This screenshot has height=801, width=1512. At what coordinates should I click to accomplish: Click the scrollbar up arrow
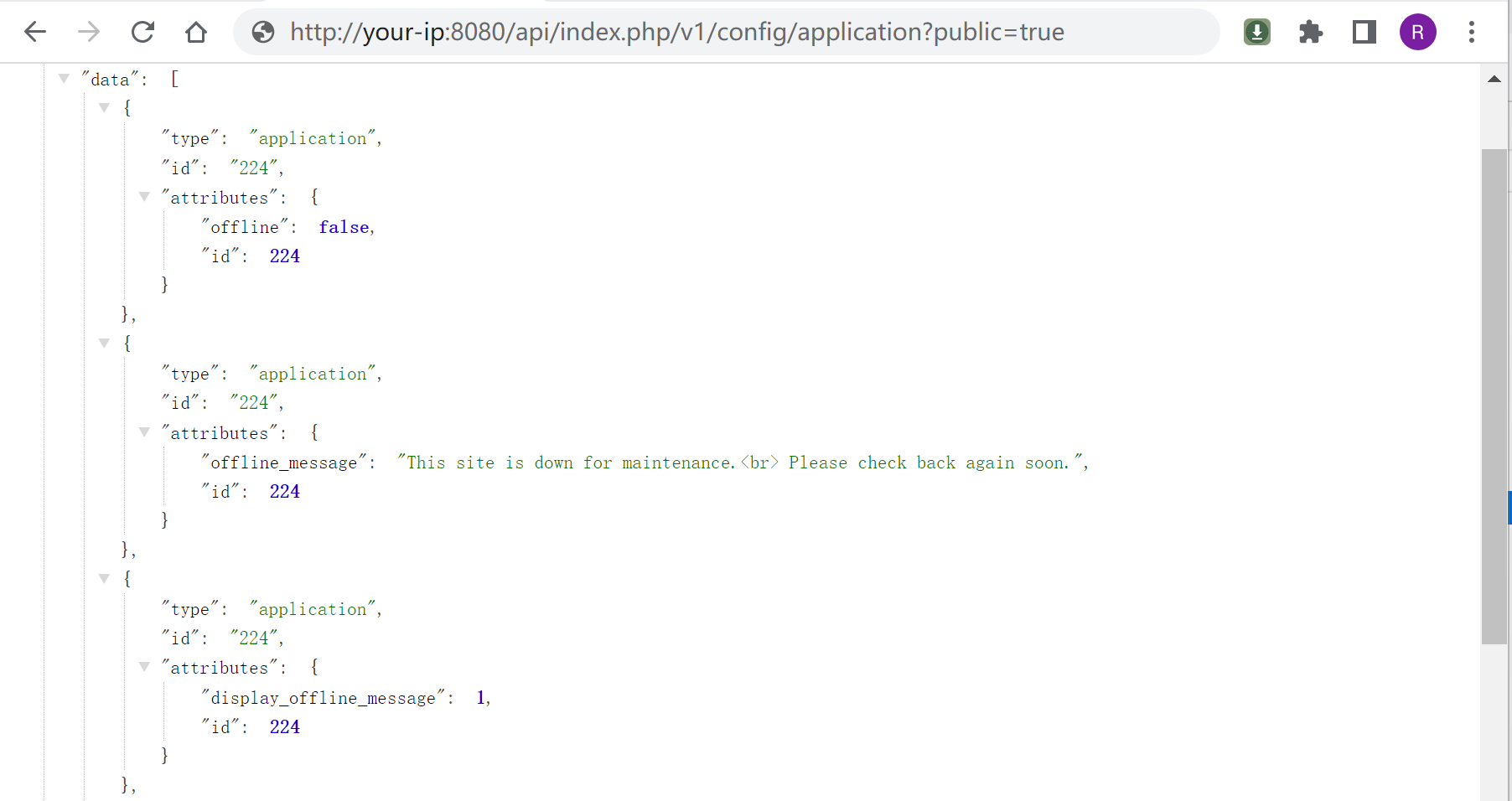[1494, 80]
